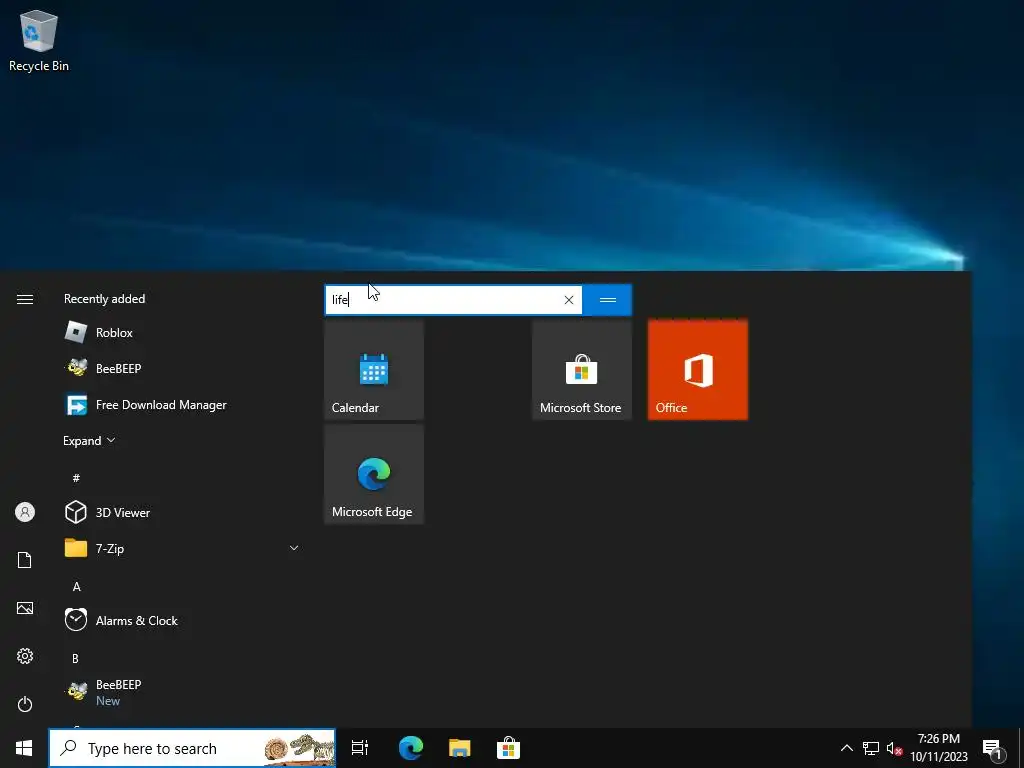Click Show desktop strip at taskbar end
Viewport: 1024px width, 768px height.
coord(1021,748)
